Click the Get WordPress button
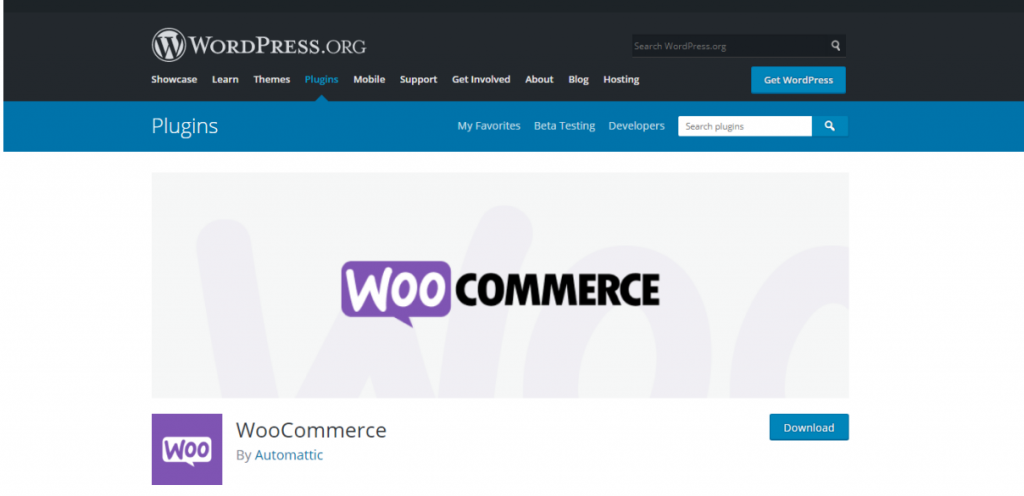The width and height of the screenshot is (1024, 496). [x=798, y=80]
